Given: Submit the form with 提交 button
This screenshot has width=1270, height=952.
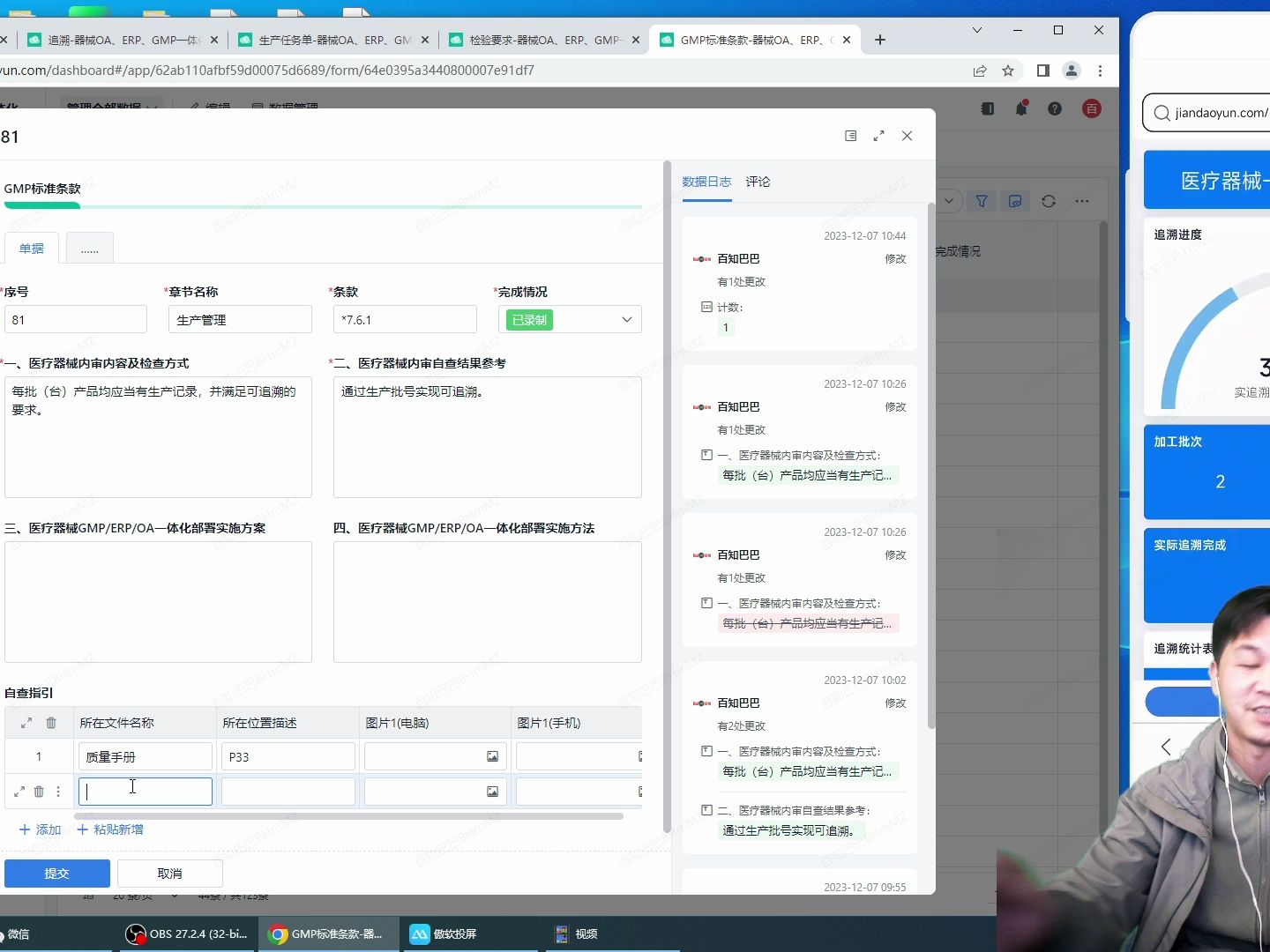Looking at the screenshot, I should click(x=56, y=873).
